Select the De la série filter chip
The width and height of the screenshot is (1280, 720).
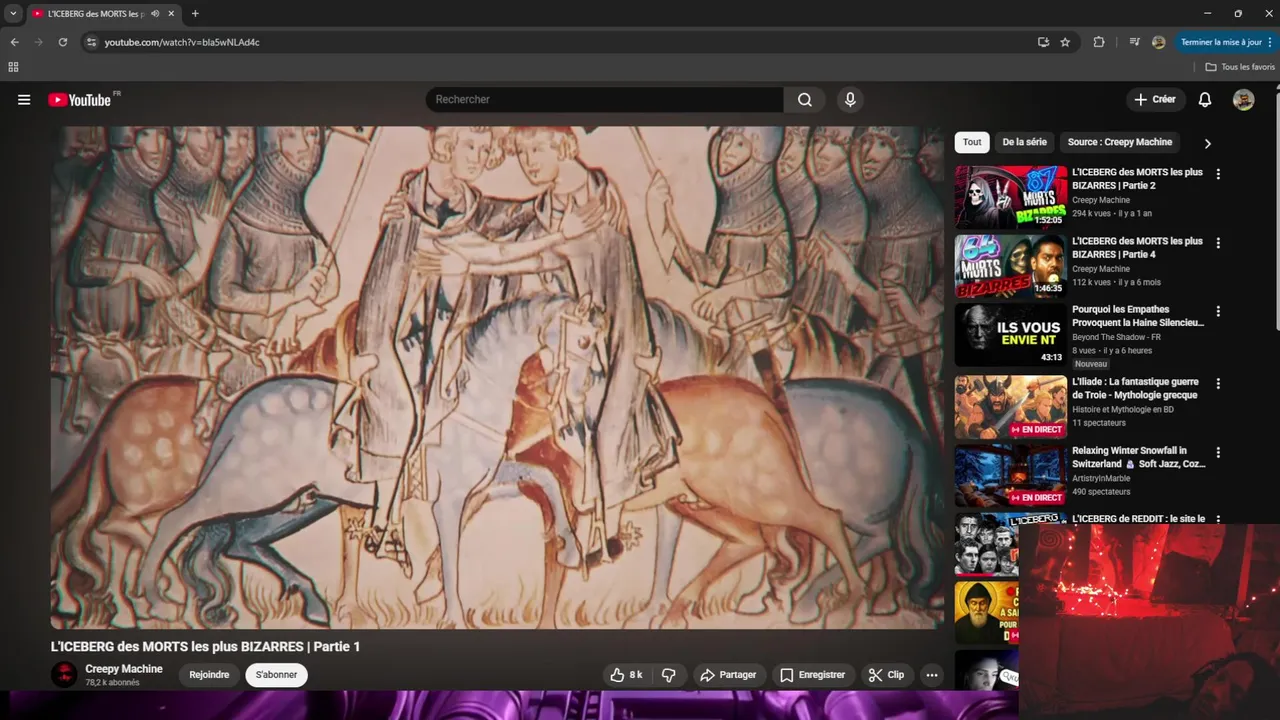[1024, 142]
